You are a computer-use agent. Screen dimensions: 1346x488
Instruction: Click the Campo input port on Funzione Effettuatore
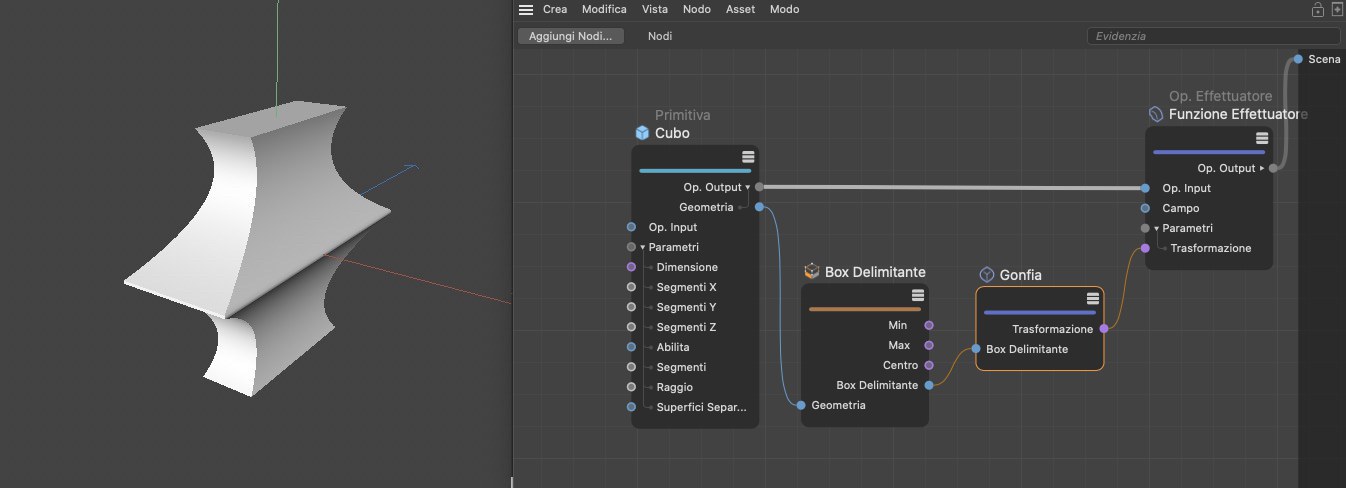tap(1145, 209)
